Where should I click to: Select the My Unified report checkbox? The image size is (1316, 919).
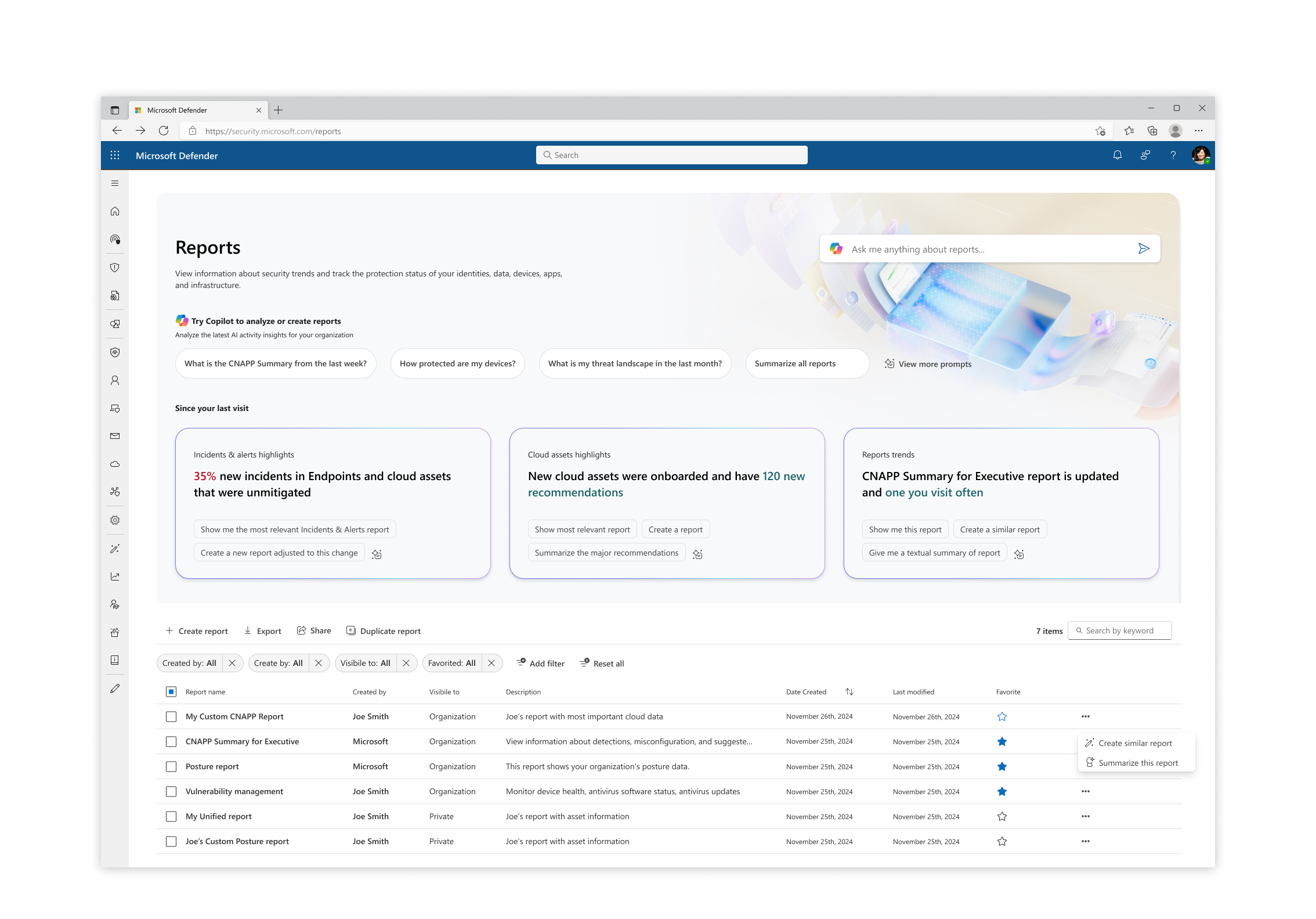(171, 816)
